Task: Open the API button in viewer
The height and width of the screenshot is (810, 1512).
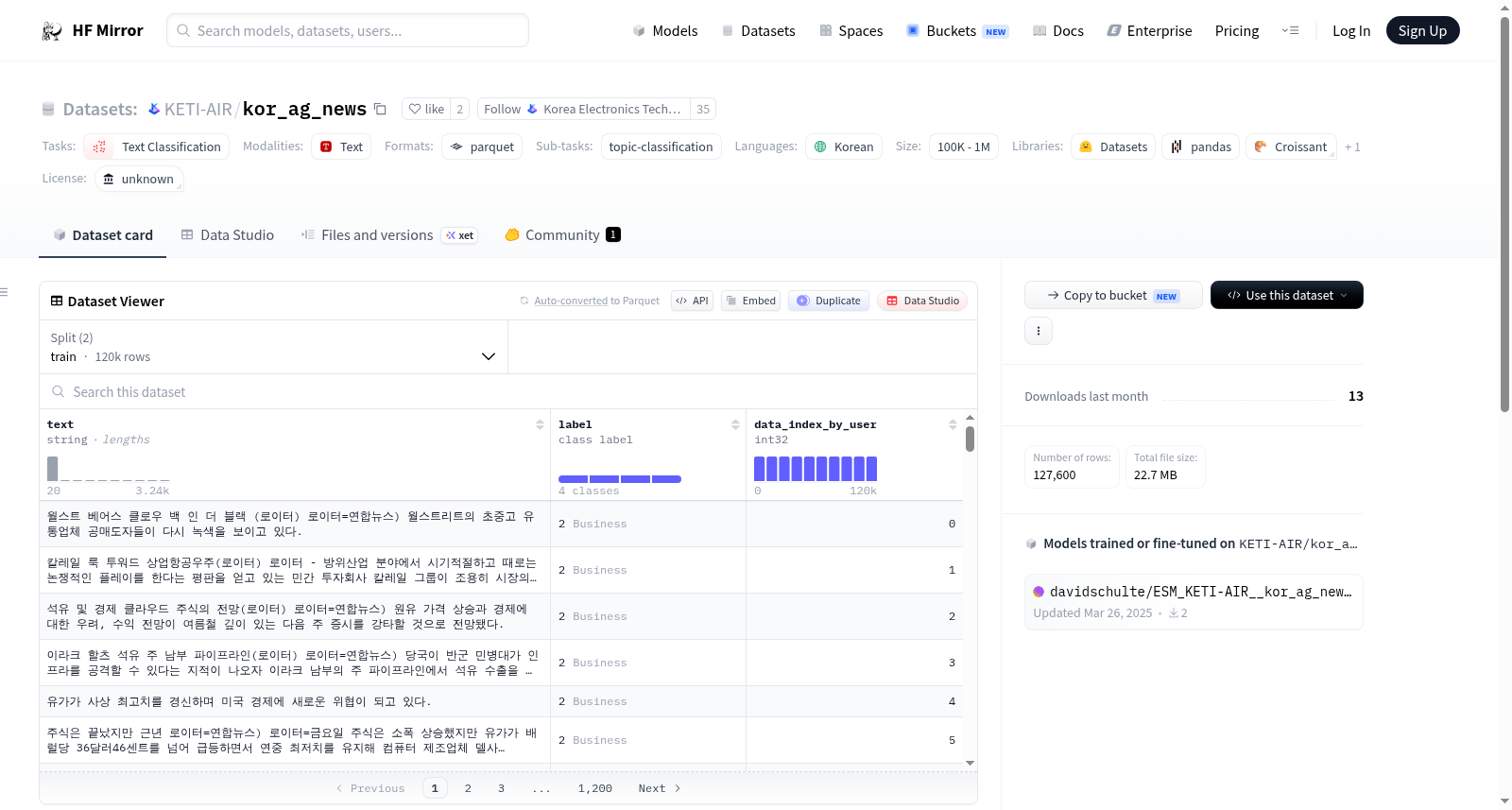Action: point(692,301)
